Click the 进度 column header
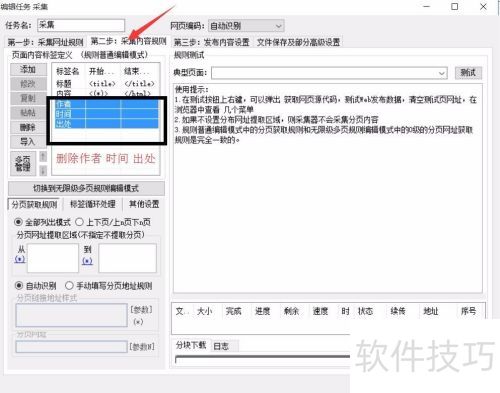The image size is (500, 393). tap(263, 311)
